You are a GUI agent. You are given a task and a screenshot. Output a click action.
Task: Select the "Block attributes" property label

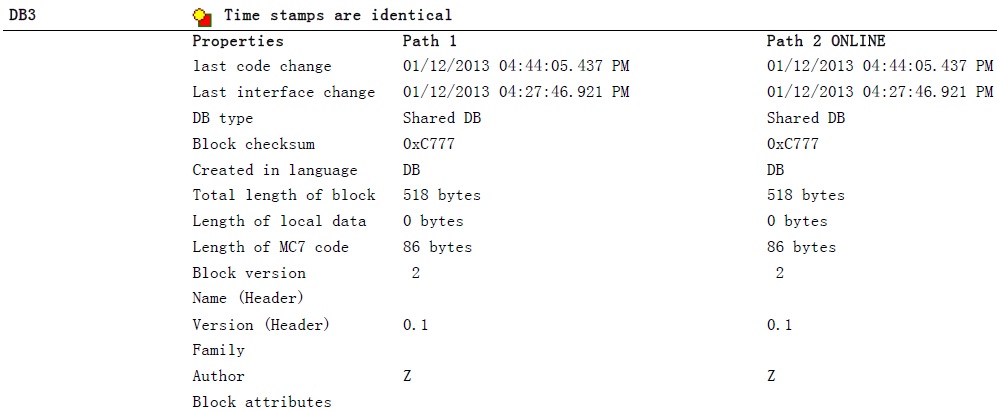[x=261, y=402]
